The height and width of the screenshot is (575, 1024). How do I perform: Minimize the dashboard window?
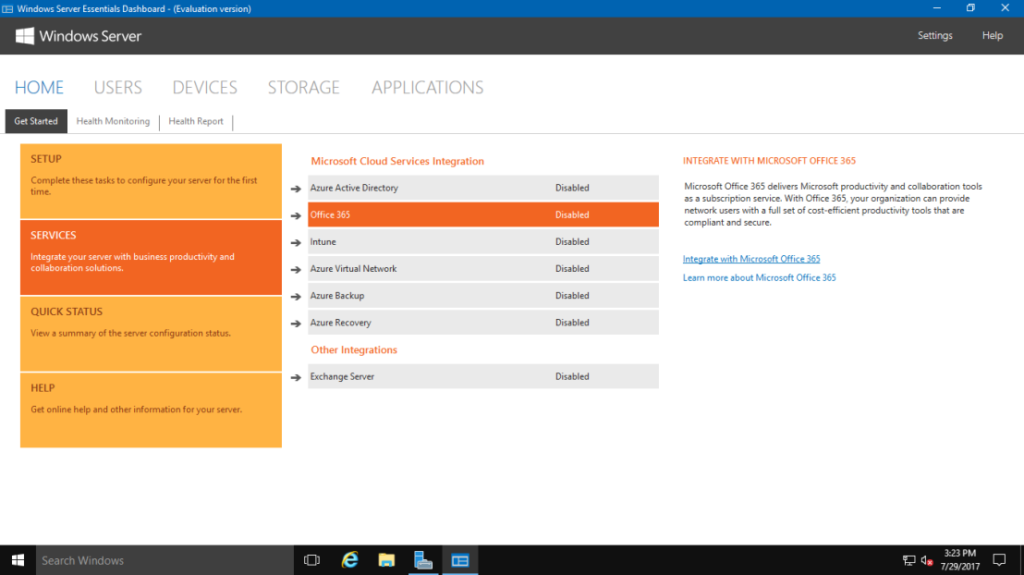[x=936, y=8]
